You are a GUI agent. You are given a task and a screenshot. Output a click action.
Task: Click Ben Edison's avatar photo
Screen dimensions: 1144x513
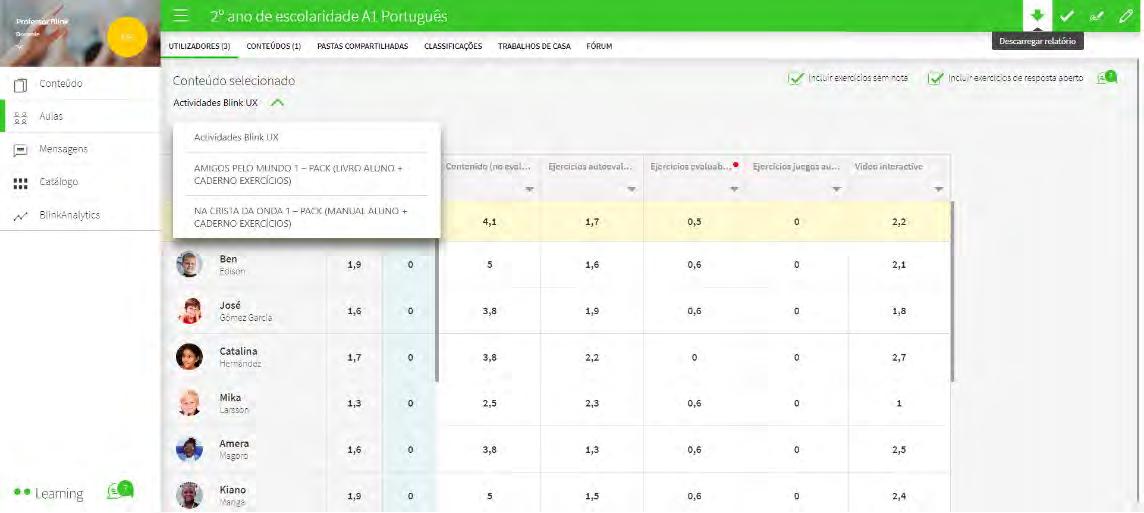click(190, 264)
